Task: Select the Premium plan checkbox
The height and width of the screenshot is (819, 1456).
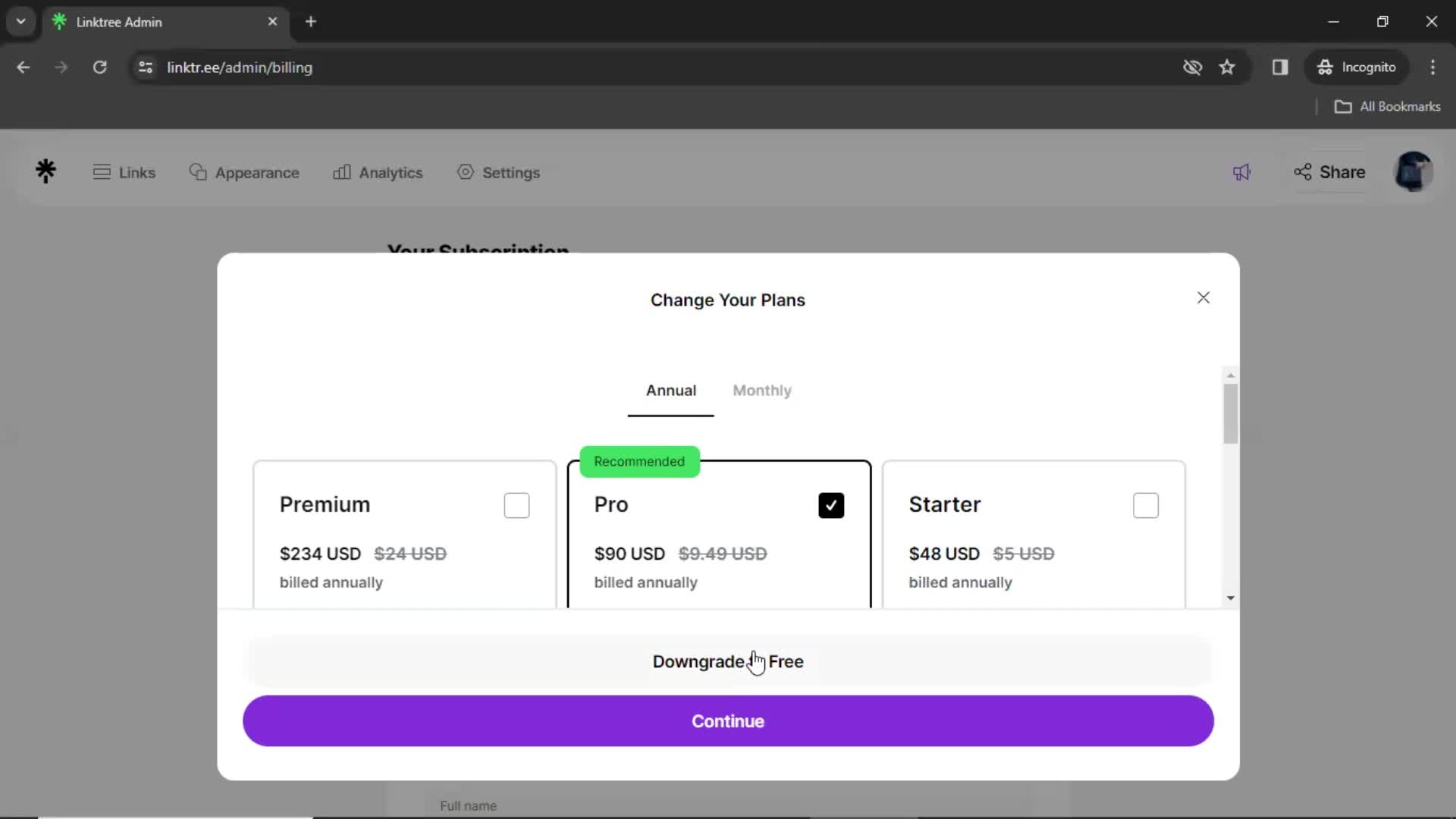Action: [x=517, y=503]
